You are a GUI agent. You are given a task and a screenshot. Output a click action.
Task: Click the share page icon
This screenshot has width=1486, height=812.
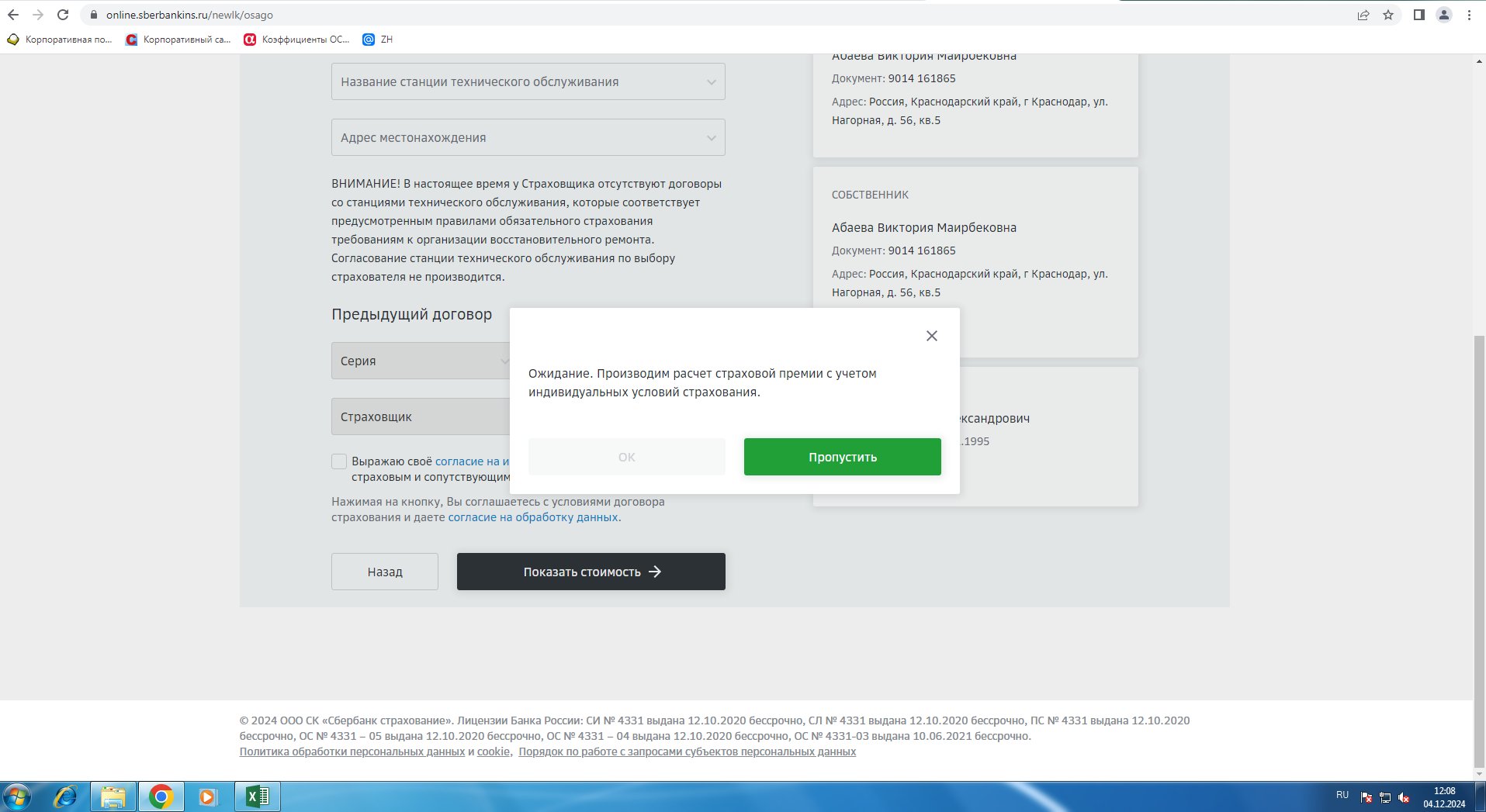pos(1363,15)
